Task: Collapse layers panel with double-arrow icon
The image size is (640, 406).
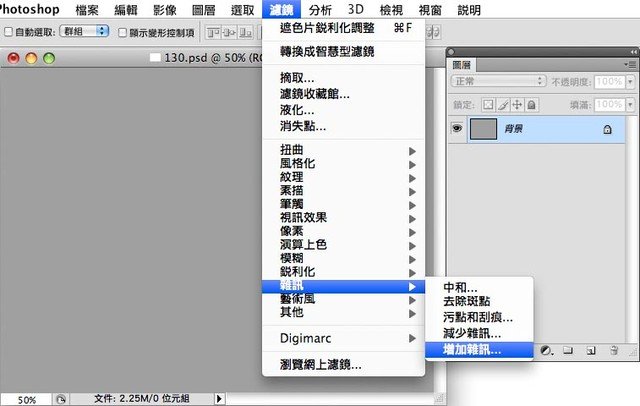Action: click(x=633, y=52)
